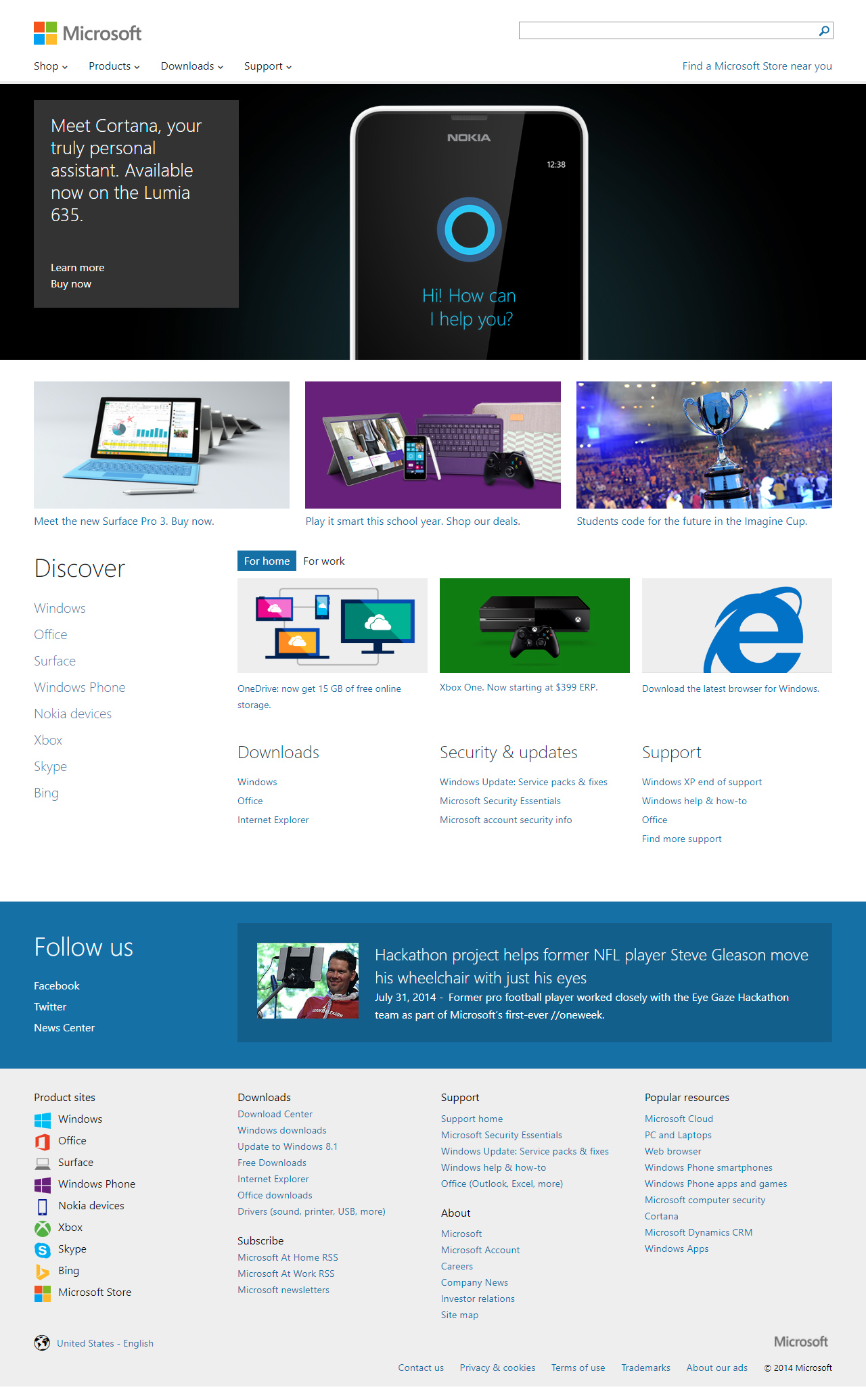Click Buy now in the Cortana banner
Screen dimensions: 866x1400
click(x=71, y=284)
